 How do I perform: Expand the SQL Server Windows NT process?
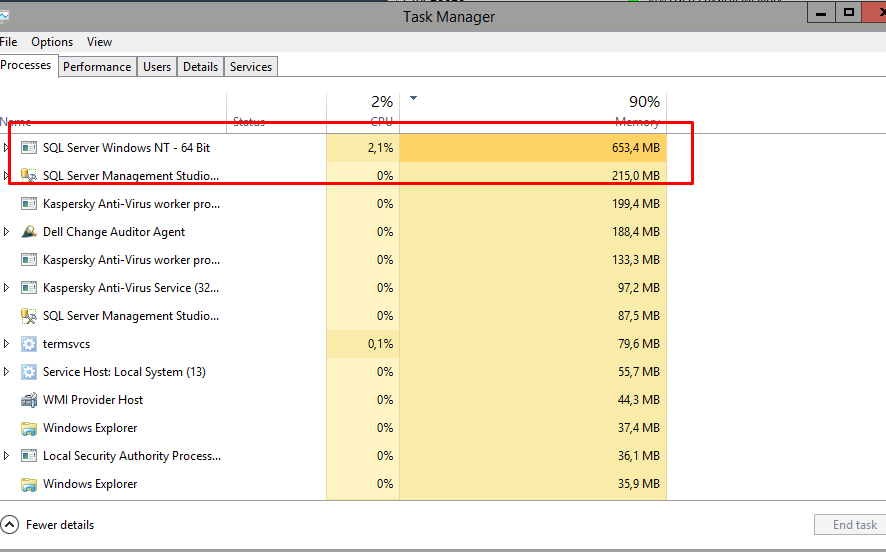(6, 148)
